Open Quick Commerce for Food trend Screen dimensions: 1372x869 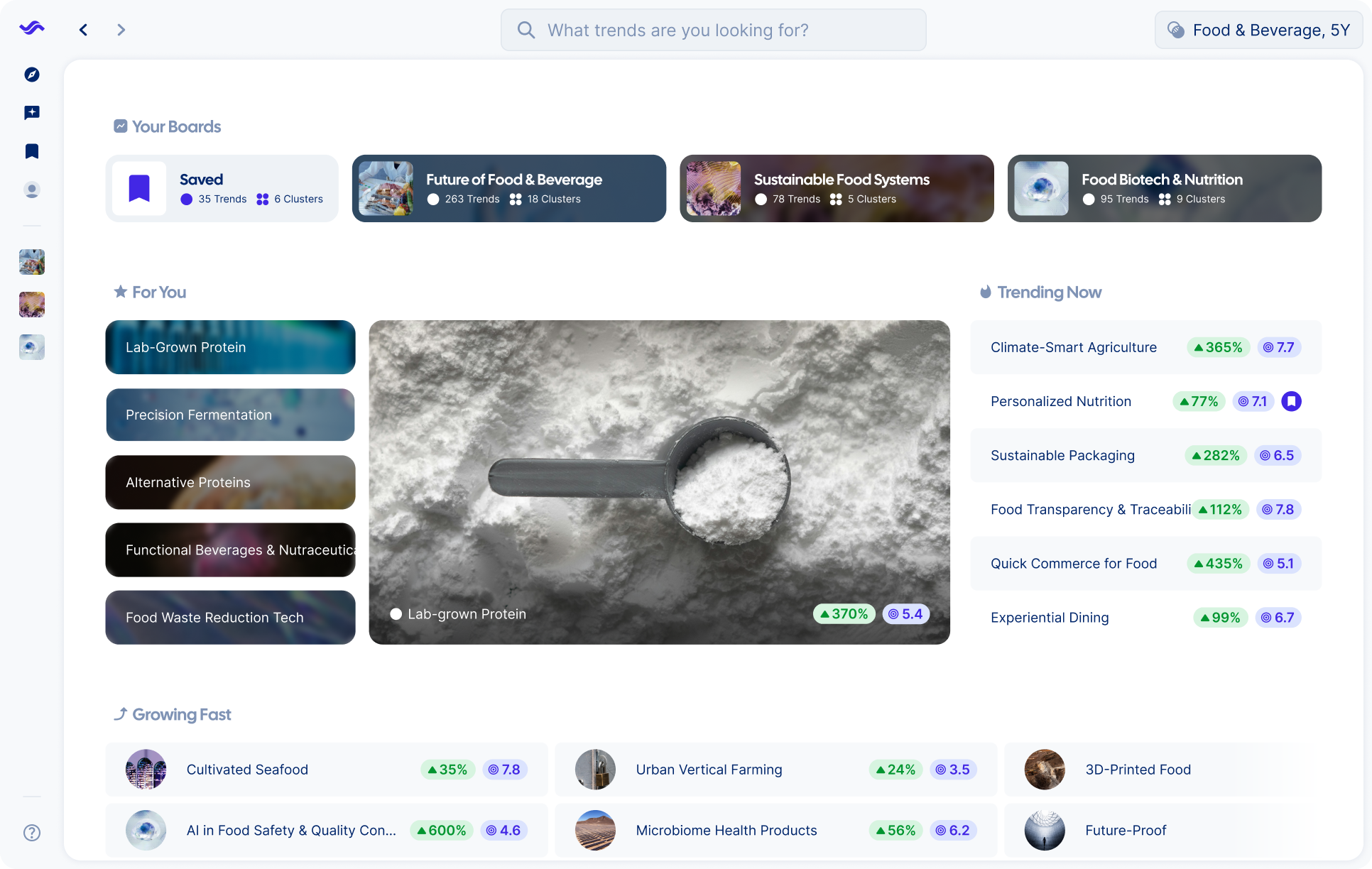point(1073,564)
